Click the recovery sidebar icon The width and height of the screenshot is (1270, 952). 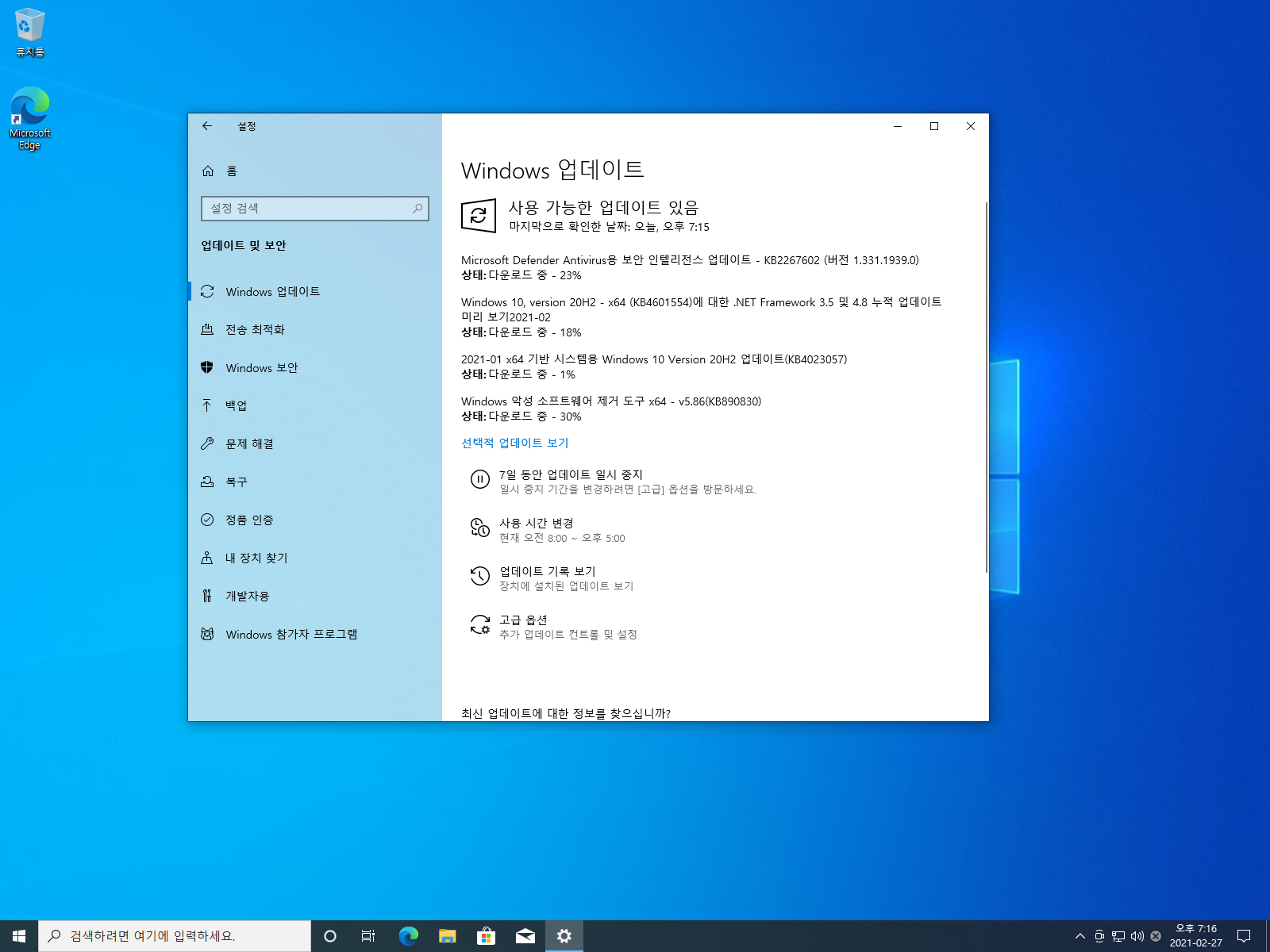point(207,482)
